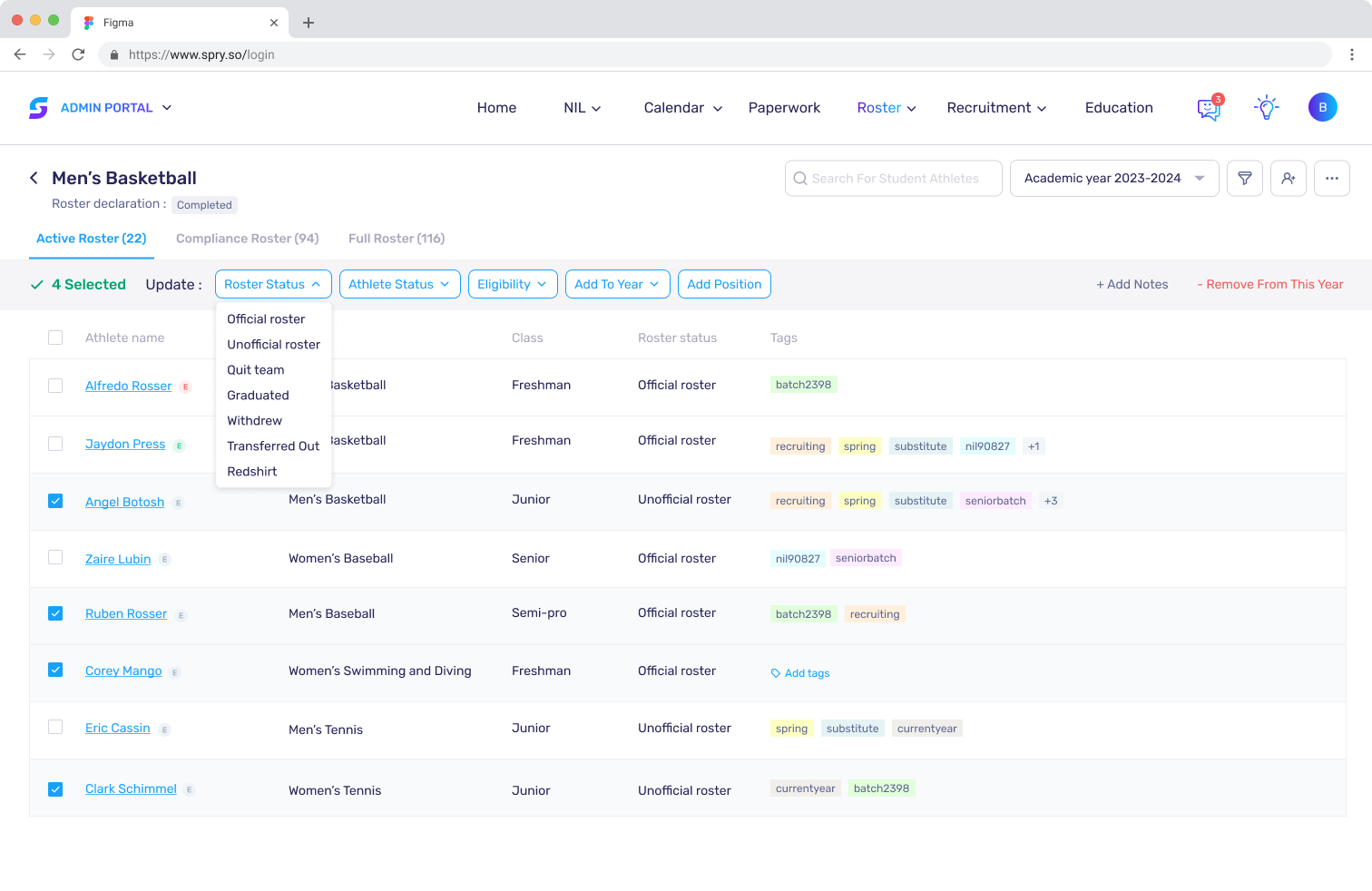Uncheck the Angel Botosh row checkbox
The width and height of the screenshot is (1372, 891).
pyautogui.click(x=55, y=501)
